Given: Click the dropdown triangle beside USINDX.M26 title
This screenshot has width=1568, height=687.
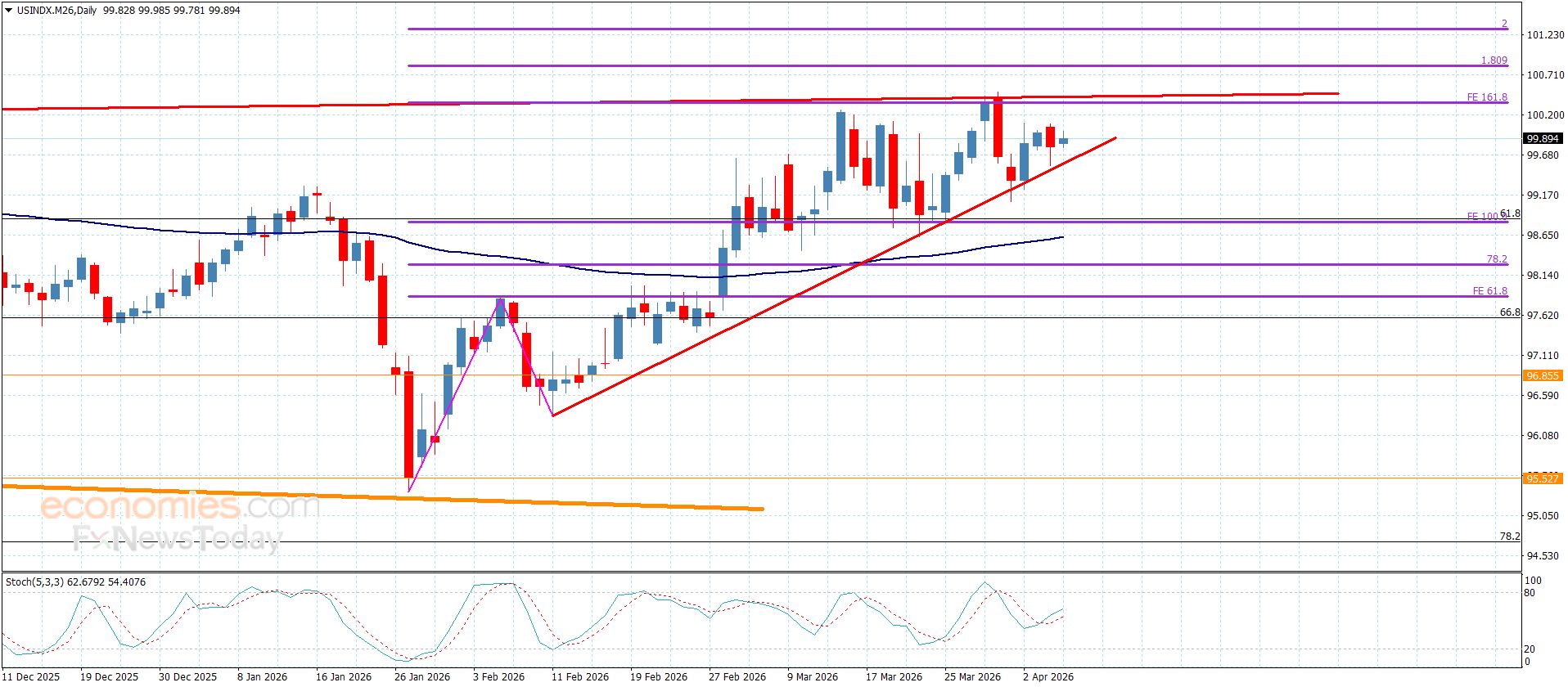Looking at the screenshot, I should point(8,11).
